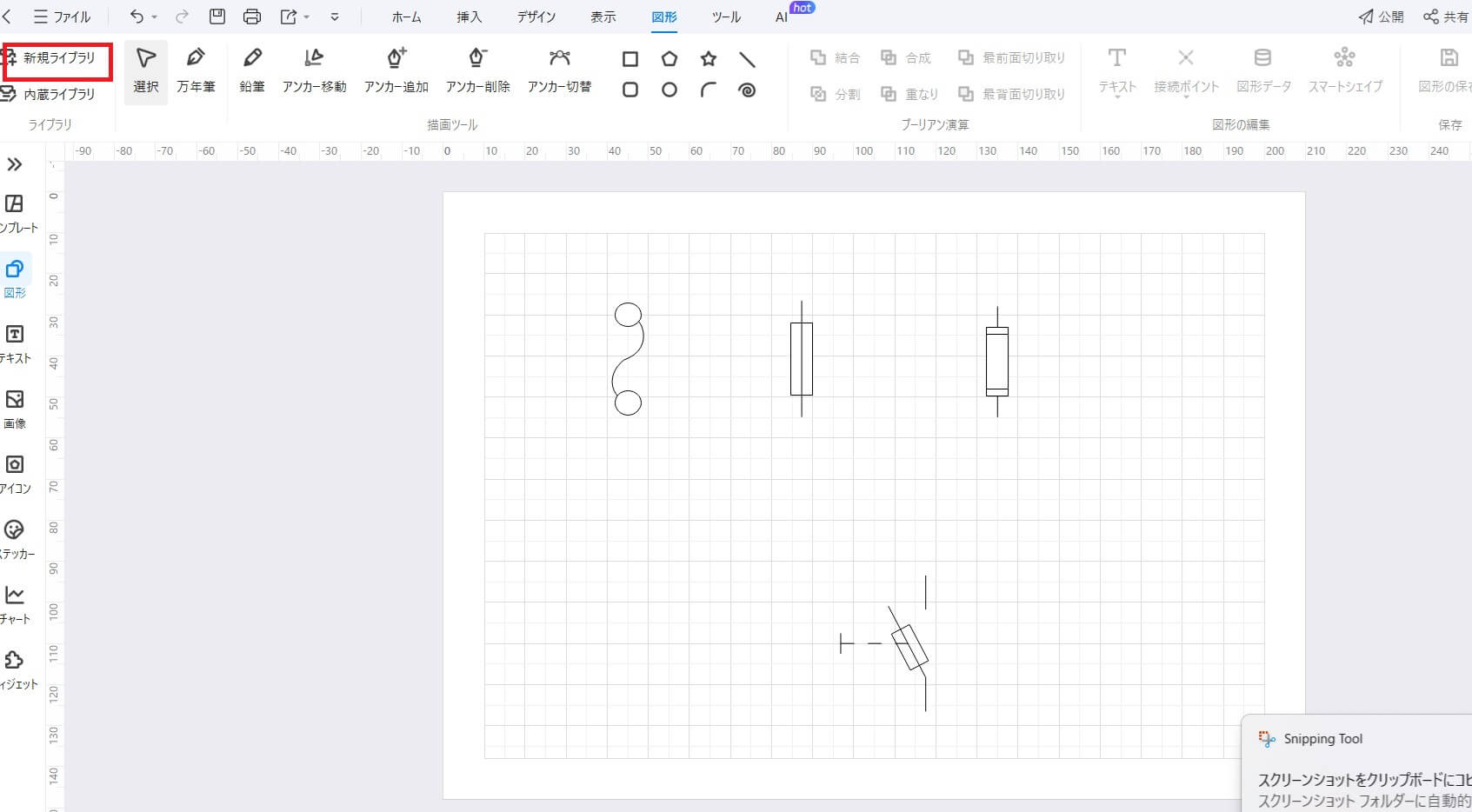This screenshot has width=1472, height=812.
Task: Select the arc drawing tool
Action: tap(709, 90)
